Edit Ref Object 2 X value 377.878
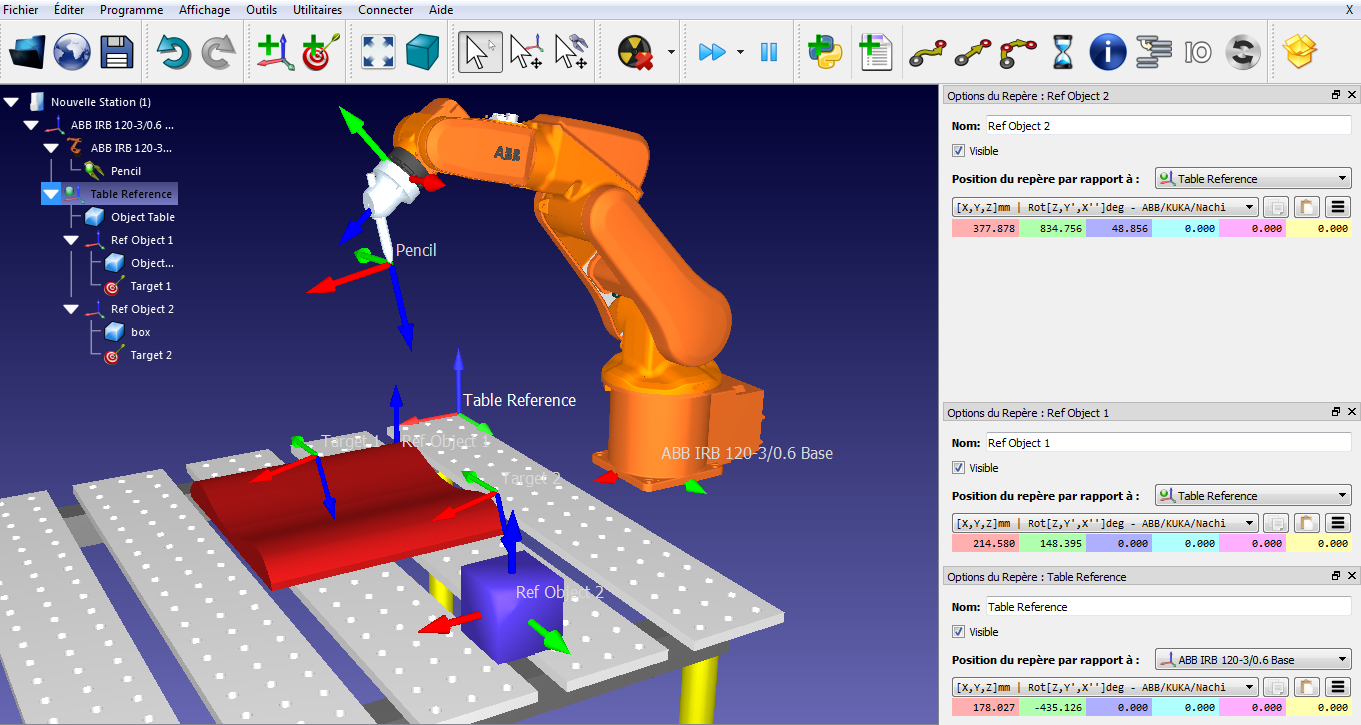 tap(985, 228)
